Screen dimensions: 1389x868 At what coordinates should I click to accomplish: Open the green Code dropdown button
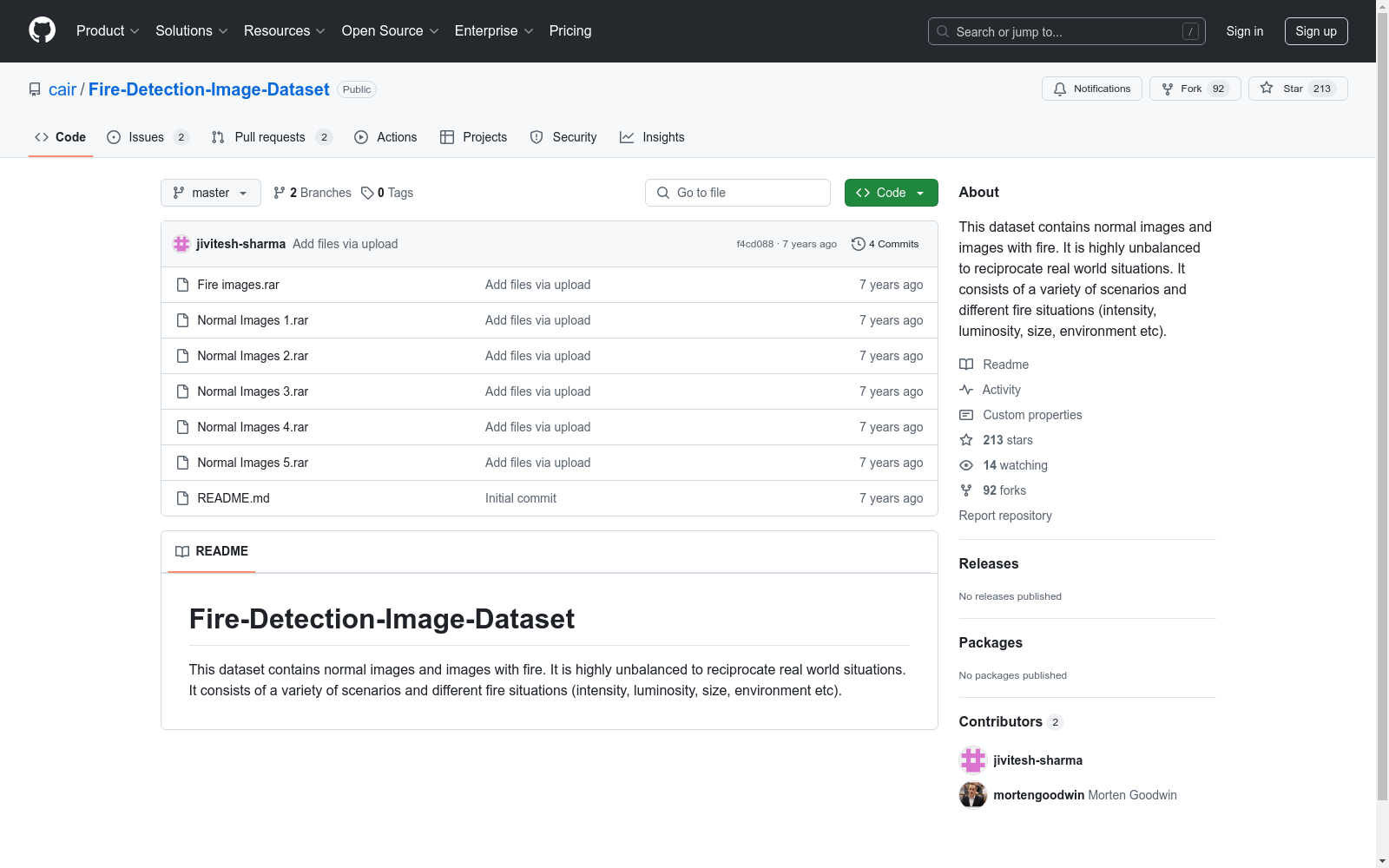(x=891, y=193)
